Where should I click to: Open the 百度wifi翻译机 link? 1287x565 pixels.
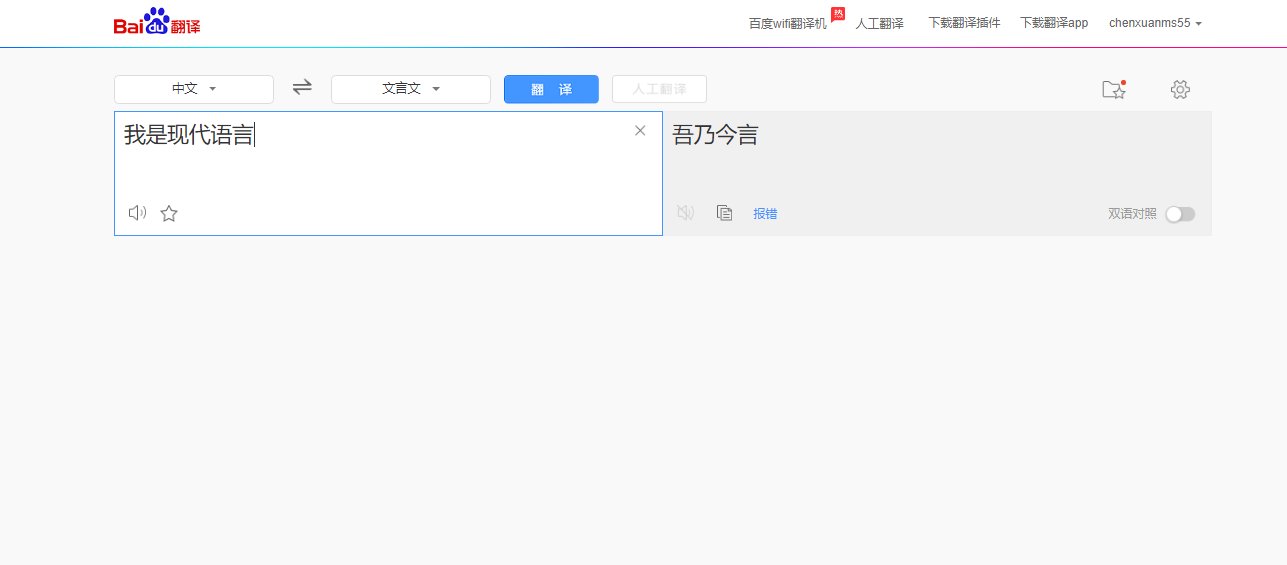tap(788, 23)
